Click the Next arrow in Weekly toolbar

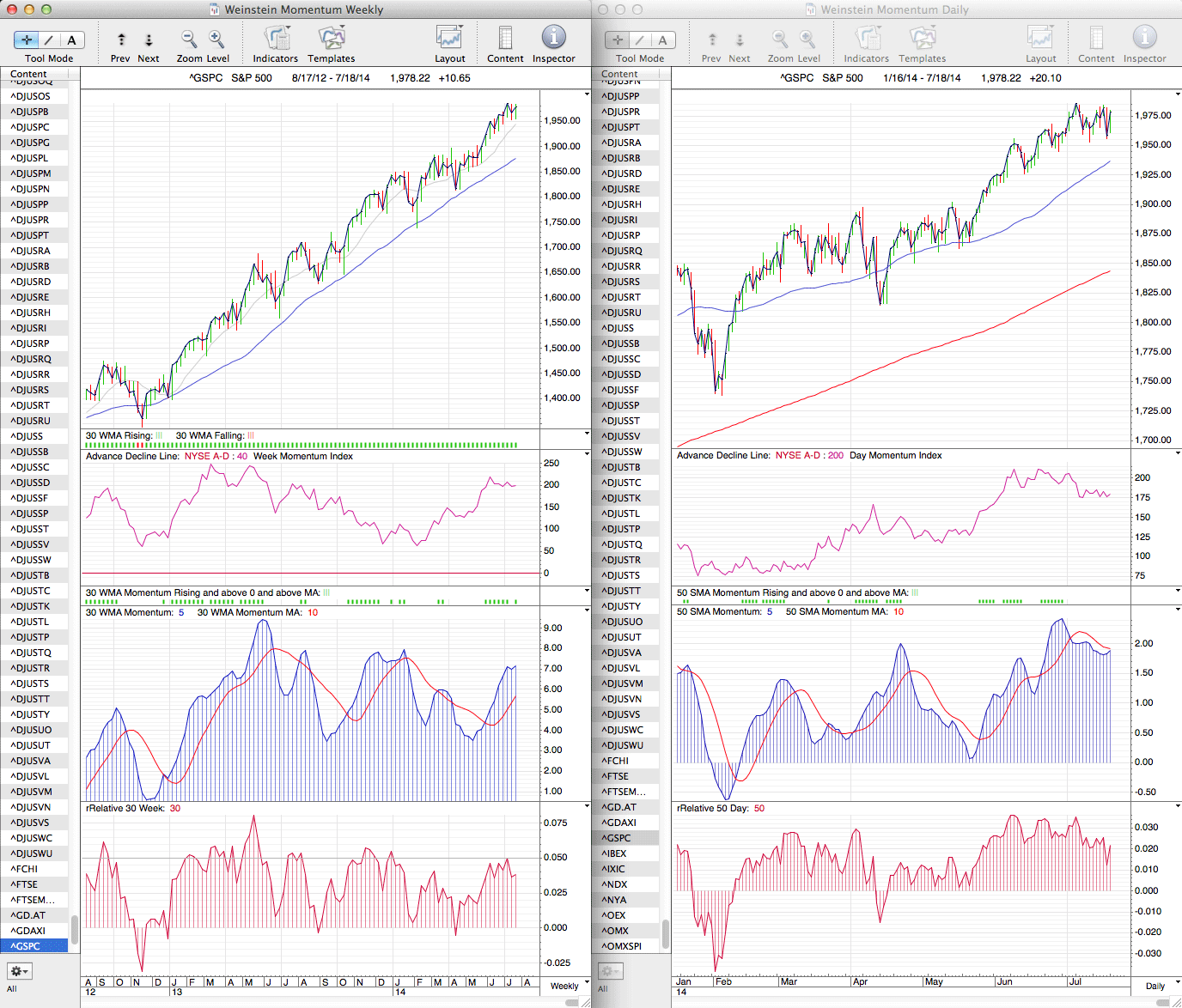click(149, 39)
